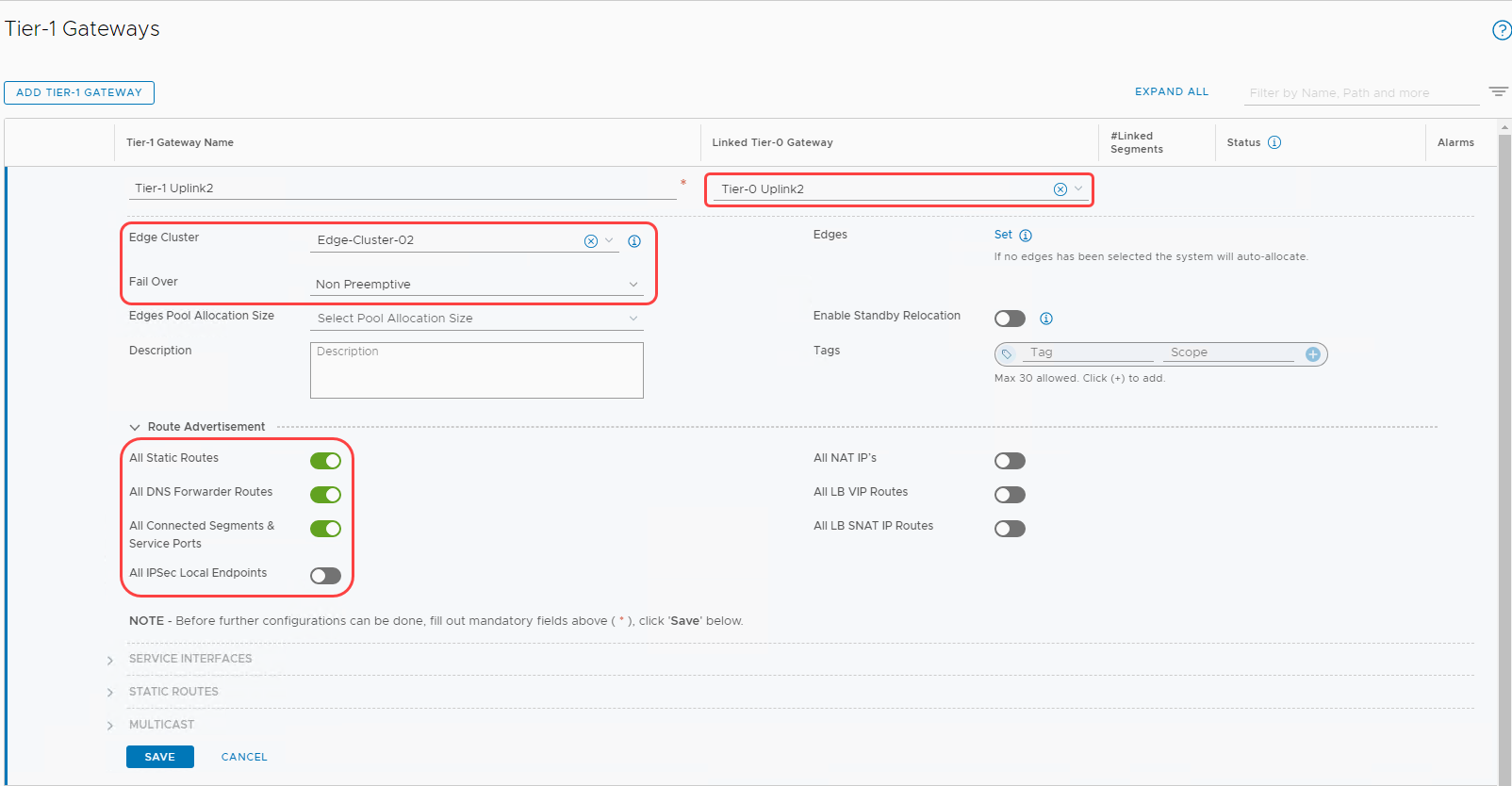Disable the All Static Routes toggle

tap(325, 461)
